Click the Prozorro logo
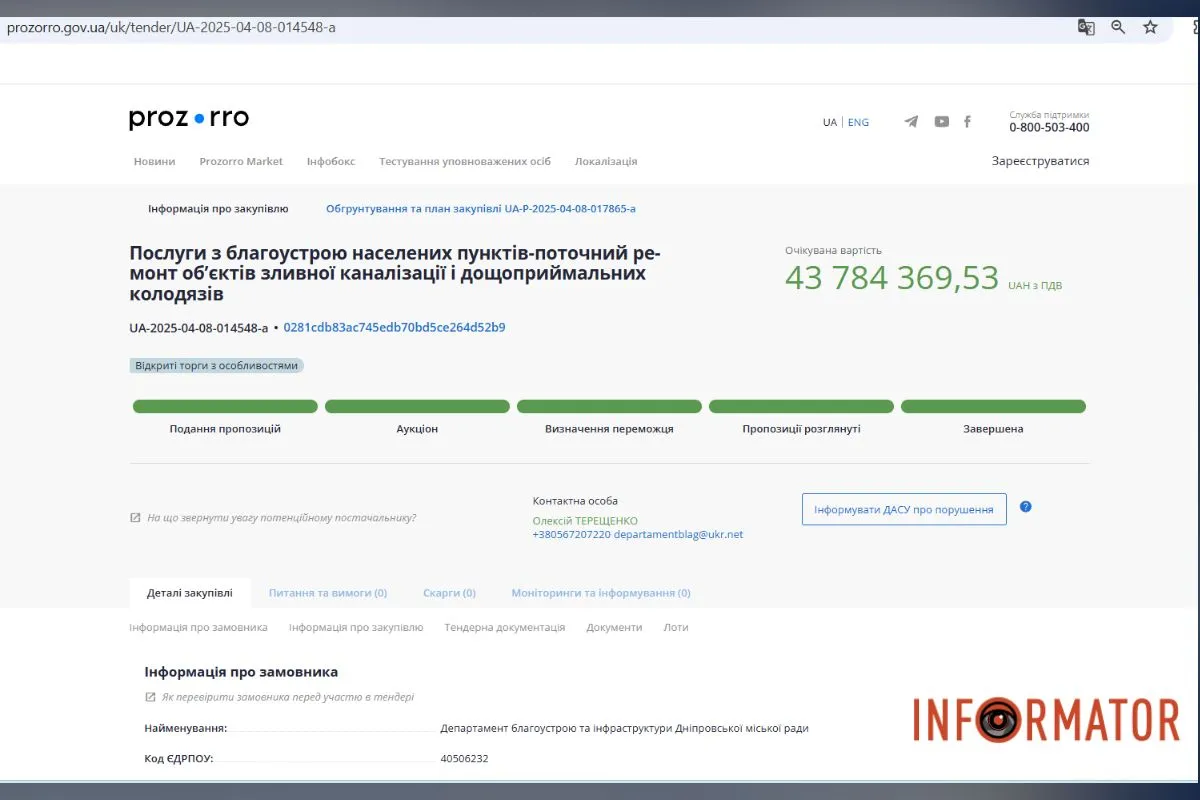Image resolution: width=1200 pixels, height=800 pixels. [189, 119]
